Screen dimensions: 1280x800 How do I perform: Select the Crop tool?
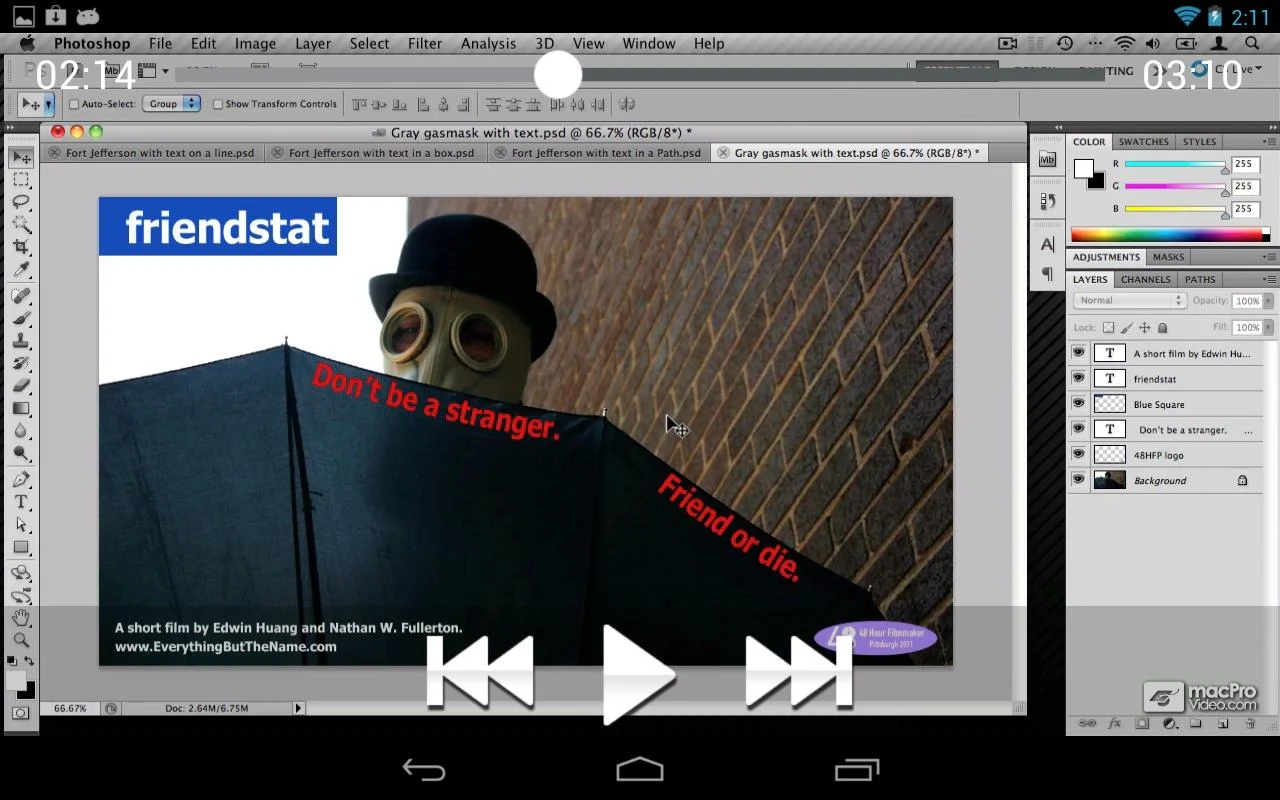coord(21,246)
